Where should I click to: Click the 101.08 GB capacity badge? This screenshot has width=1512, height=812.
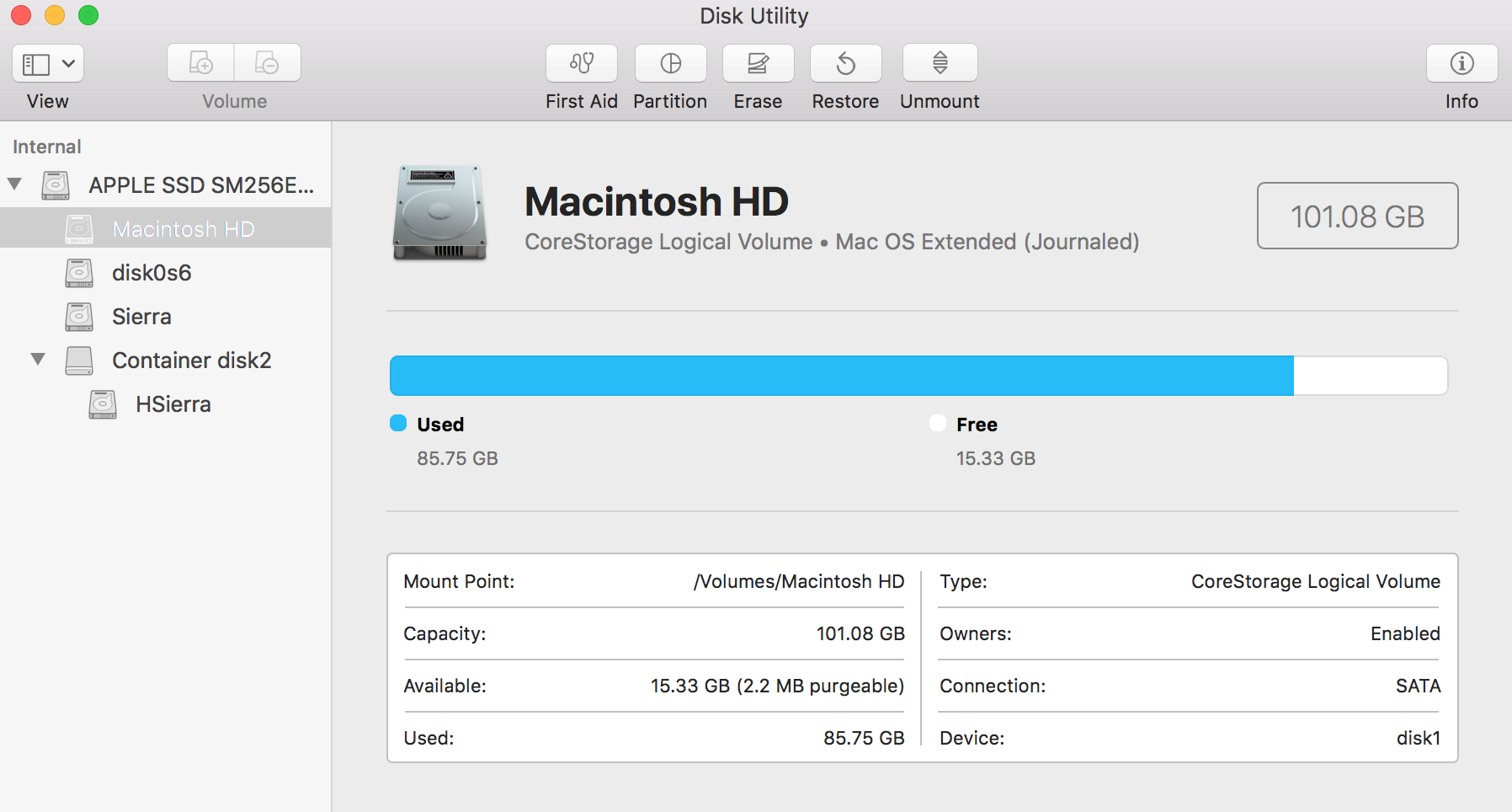(1356, 216)
